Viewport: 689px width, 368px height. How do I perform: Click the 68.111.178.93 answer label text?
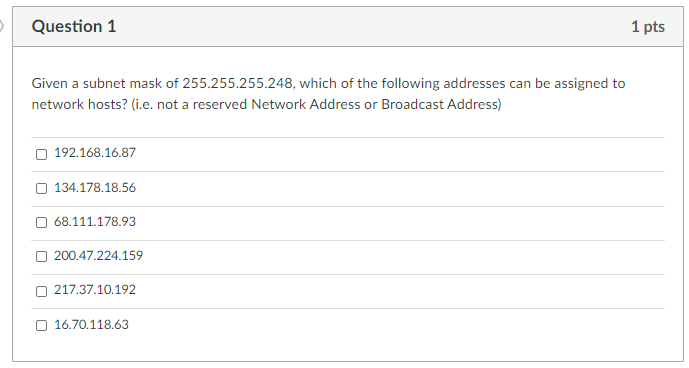95,222
